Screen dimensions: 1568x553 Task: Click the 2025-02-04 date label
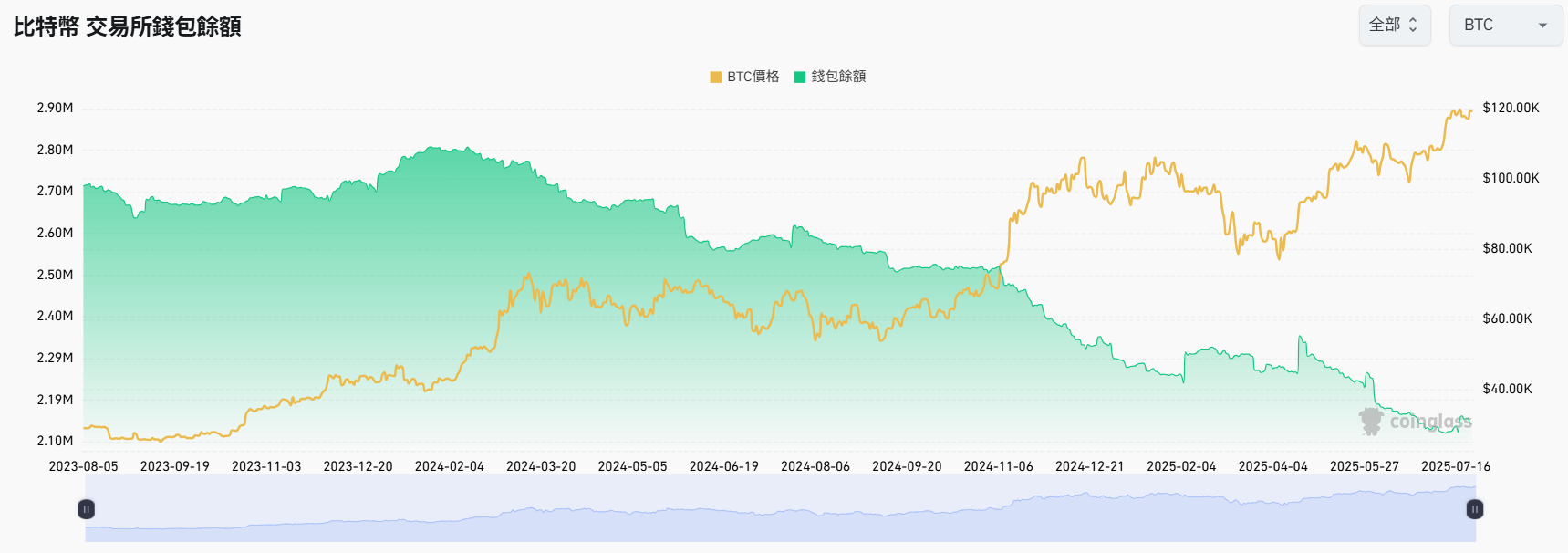[1181, 466]
